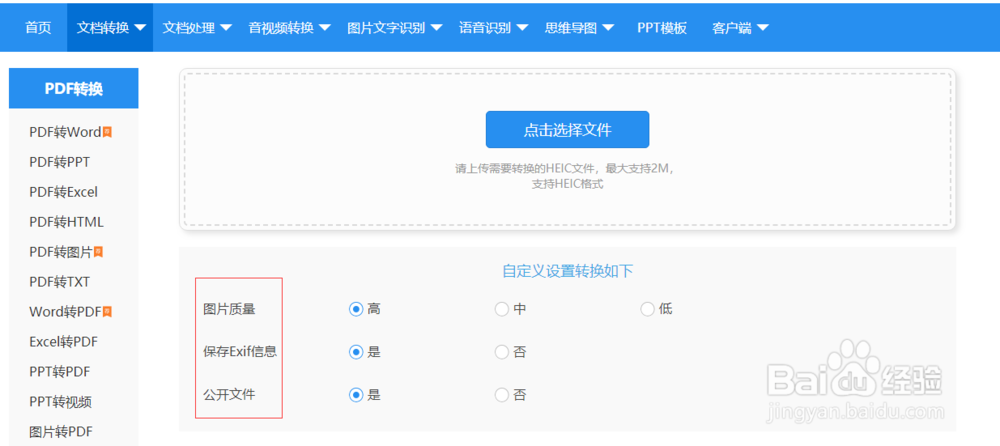Viewport: 1000px width, 446px height.
Task: Select 是 for 公开文件
Action: [356, 395]
